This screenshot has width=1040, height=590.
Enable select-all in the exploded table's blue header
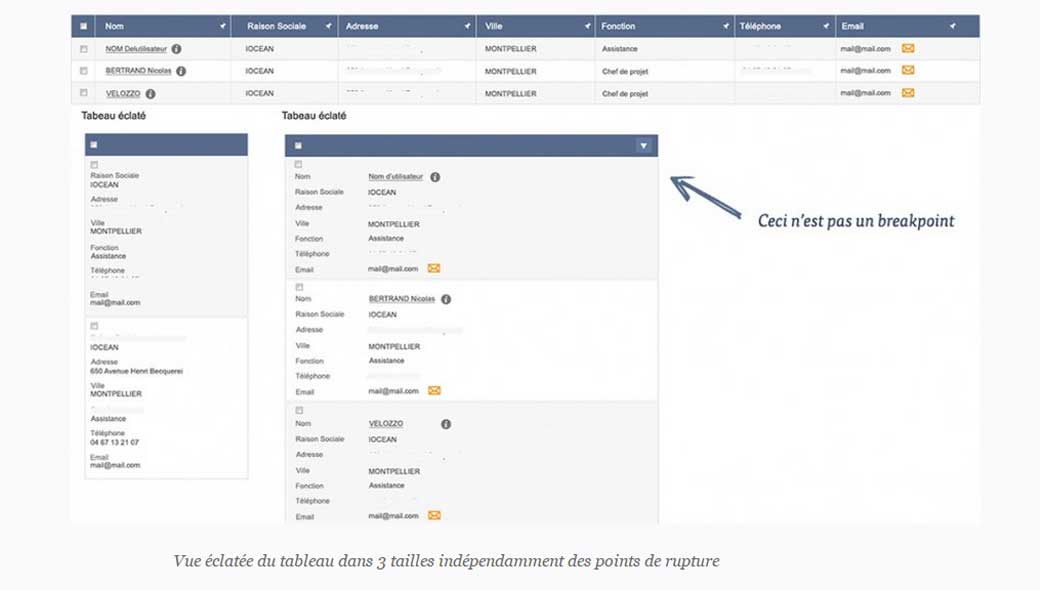coord(297,144)
